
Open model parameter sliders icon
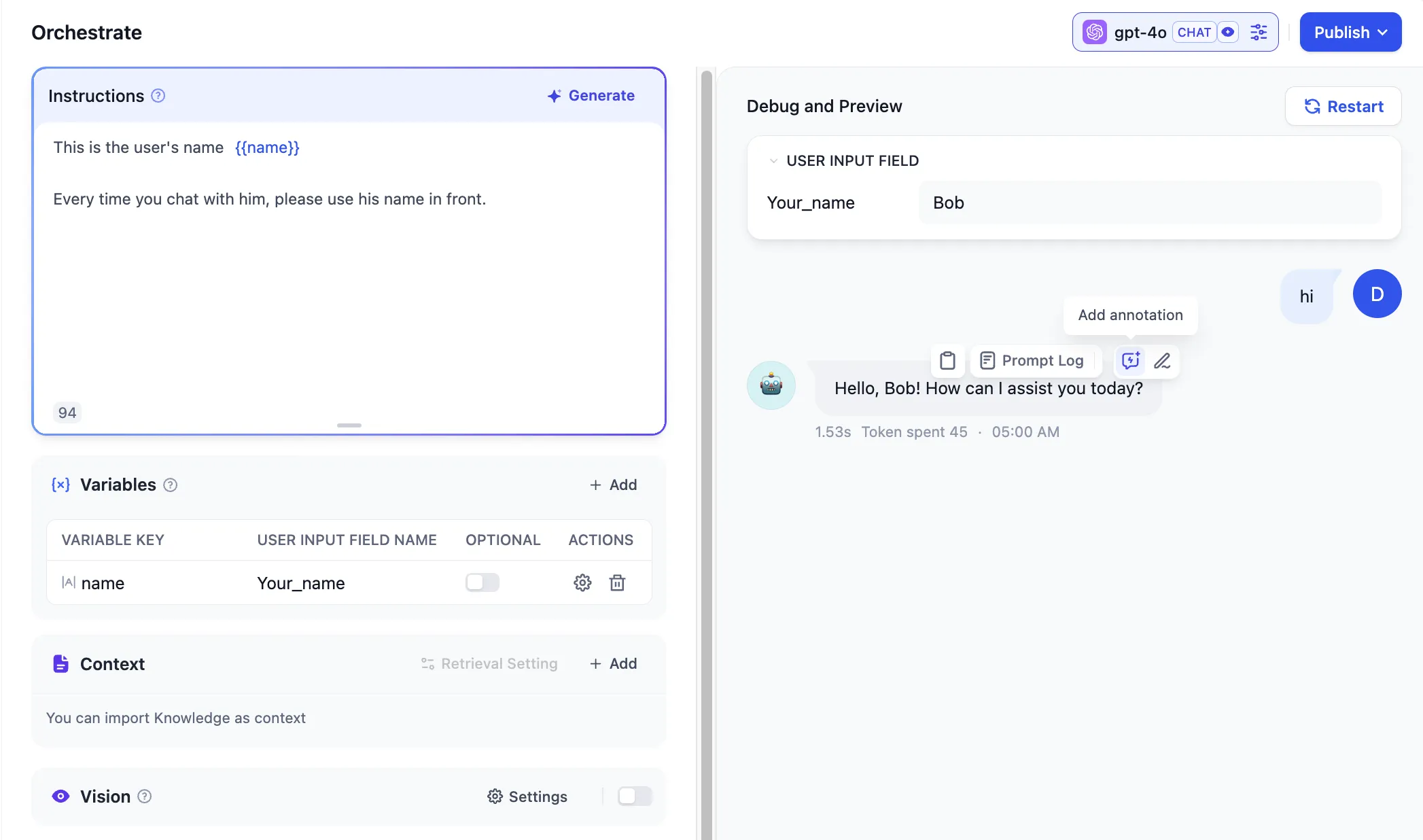coord(1259,33)
